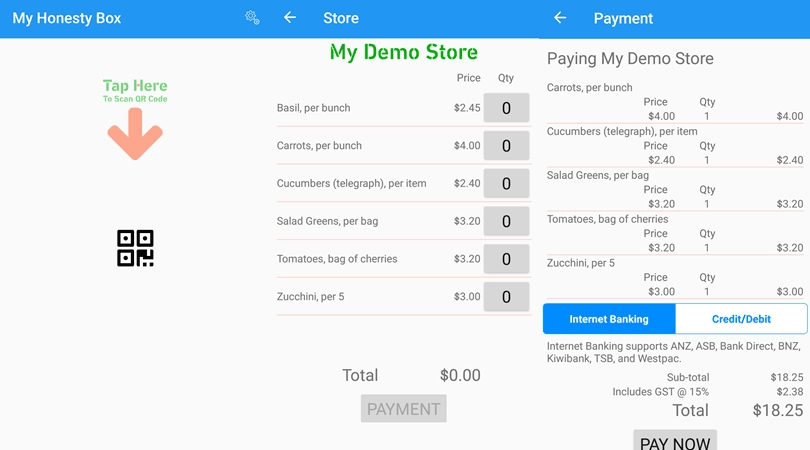Tap quantity field for Tomatoes, bag of cherries

506,259
